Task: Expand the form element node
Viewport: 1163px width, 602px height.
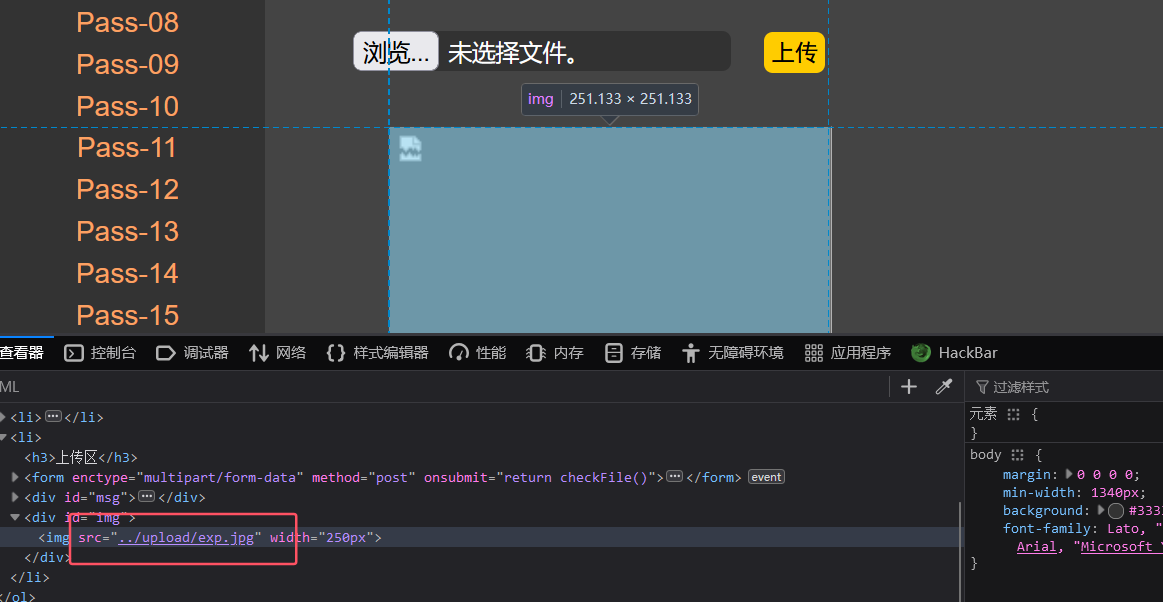Action: [16, 477]
